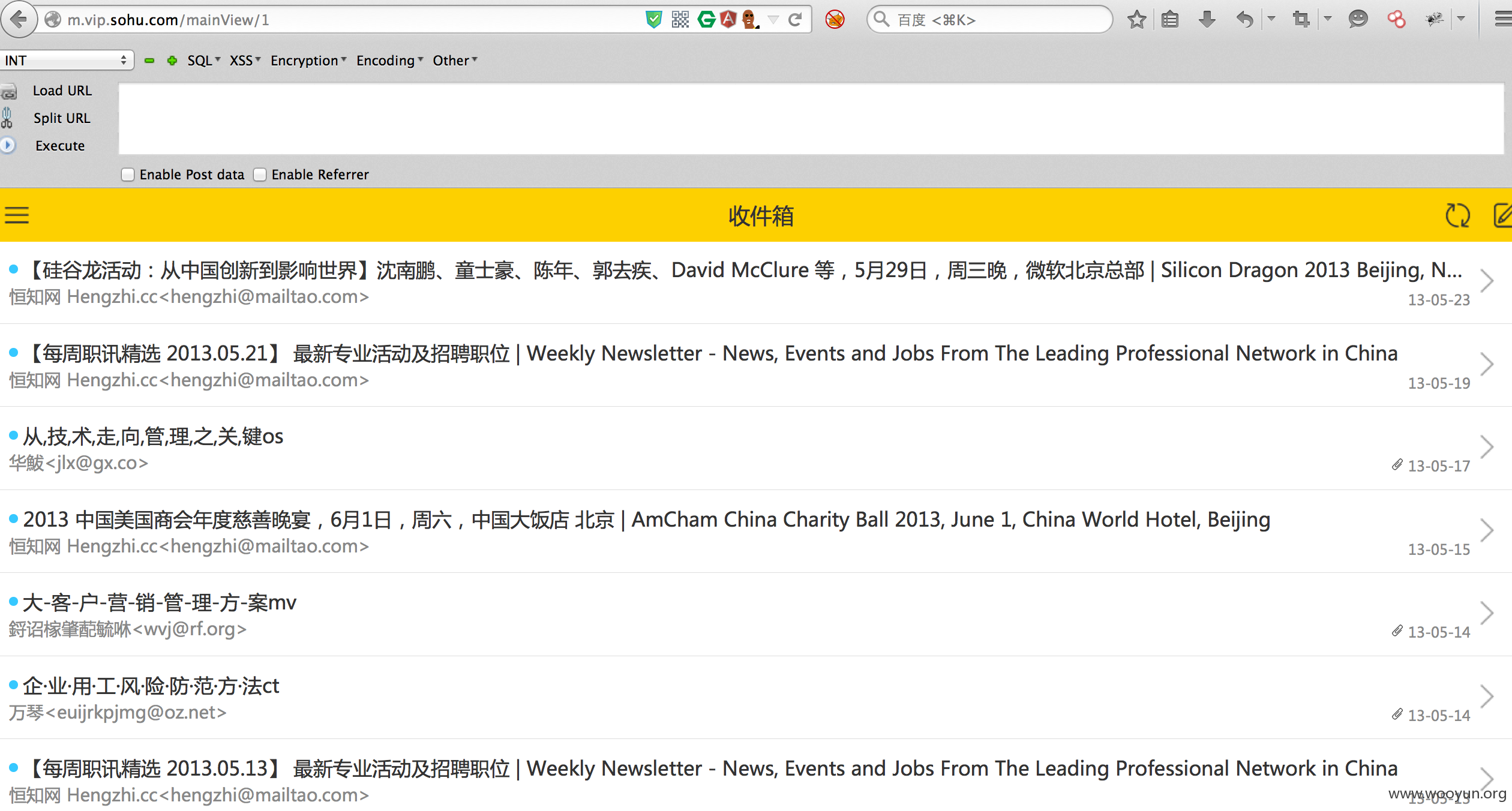The height and width of the screenshot is (811, 1512).
Task: Refresh the inbox with the circular arrows icon
Action: click(x=1457, y=215)
